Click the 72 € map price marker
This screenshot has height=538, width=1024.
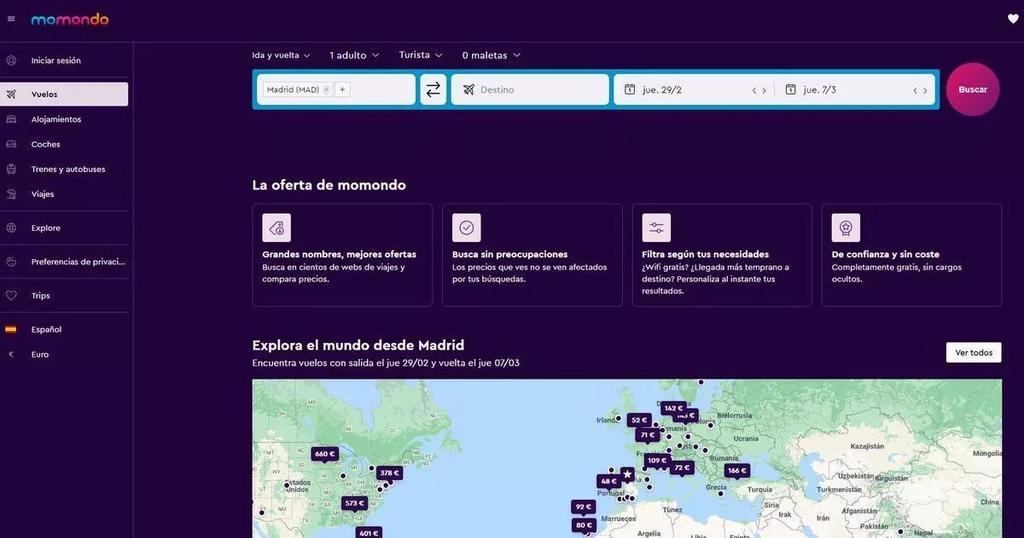click(x=682, y=467)
